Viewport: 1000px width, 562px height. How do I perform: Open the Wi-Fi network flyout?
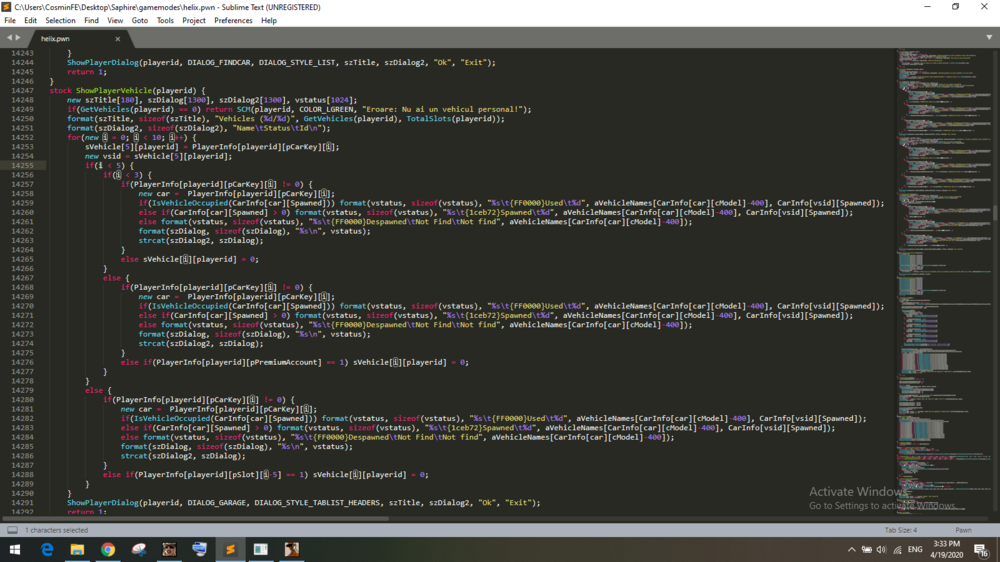pos(897,549)
